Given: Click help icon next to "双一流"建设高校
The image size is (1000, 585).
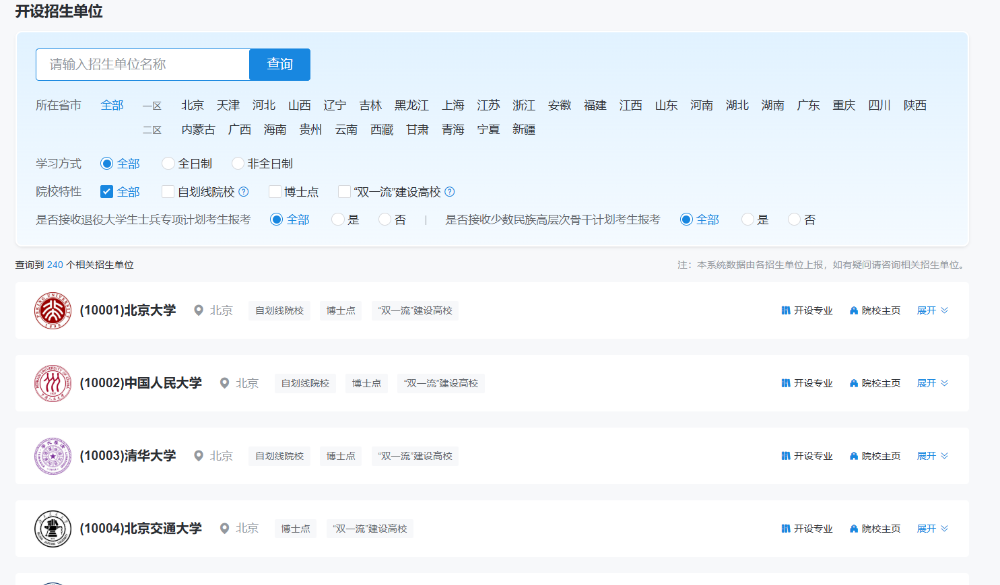Looking at the screenshot, I should coord(450,192).
